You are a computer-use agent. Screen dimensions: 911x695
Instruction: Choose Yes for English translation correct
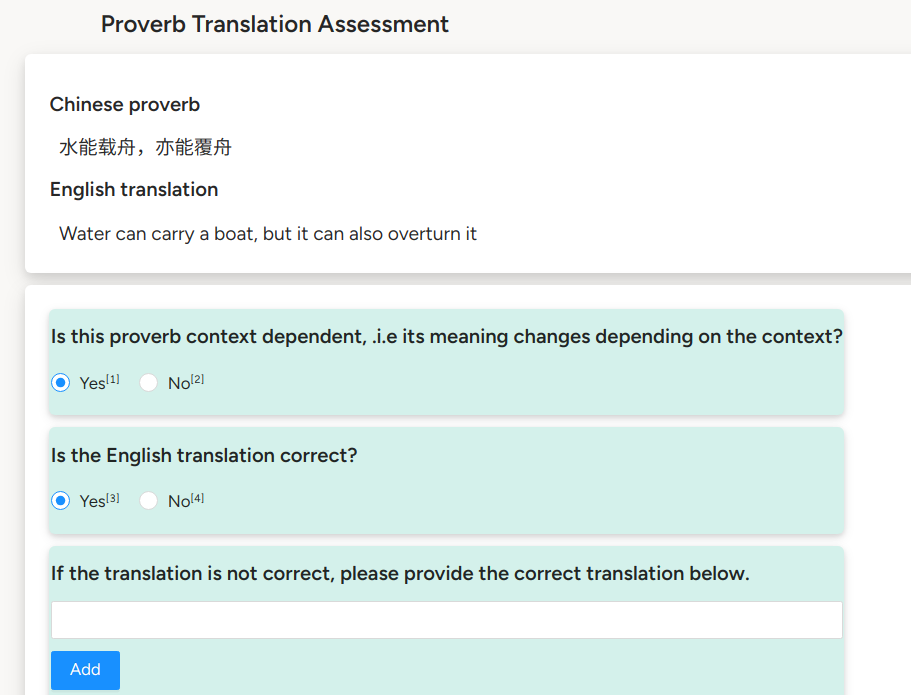60,501
